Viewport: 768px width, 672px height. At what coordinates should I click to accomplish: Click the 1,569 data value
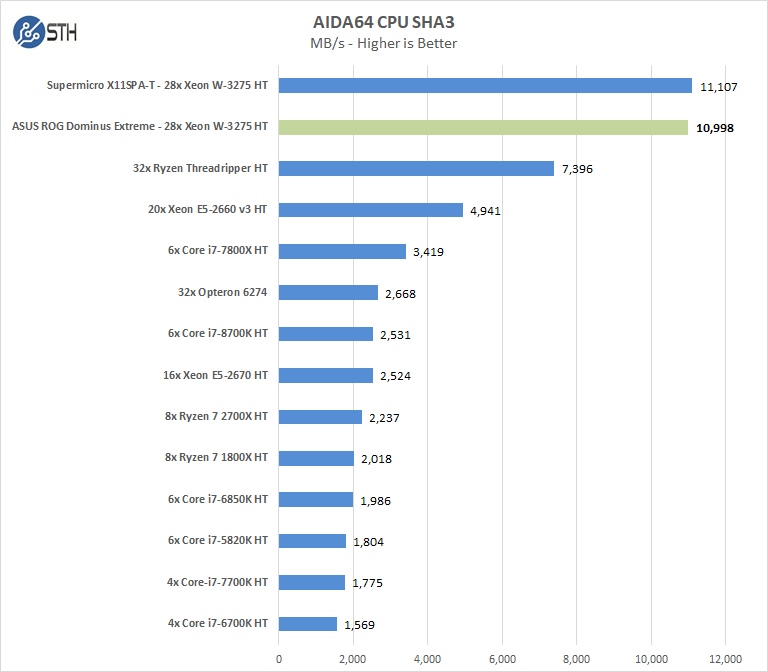point(360,625)
